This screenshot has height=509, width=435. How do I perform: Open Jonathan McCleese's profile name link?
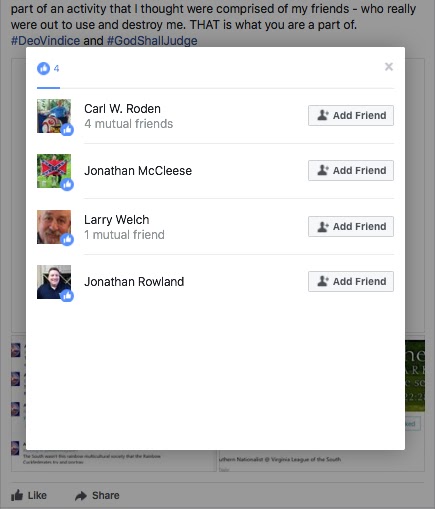coord(138,171)
